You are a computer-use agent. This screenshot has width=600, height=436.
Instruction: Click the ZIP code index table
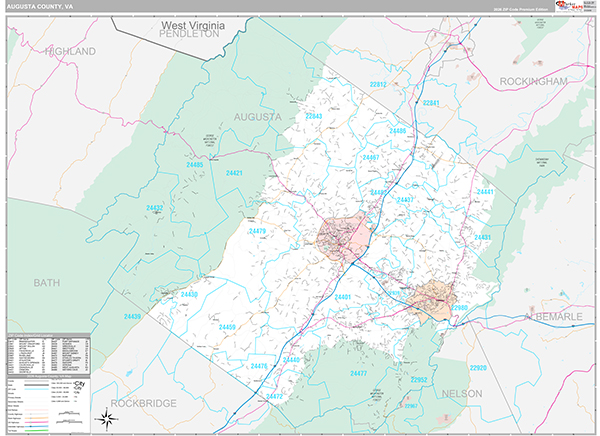coord(48,350)
